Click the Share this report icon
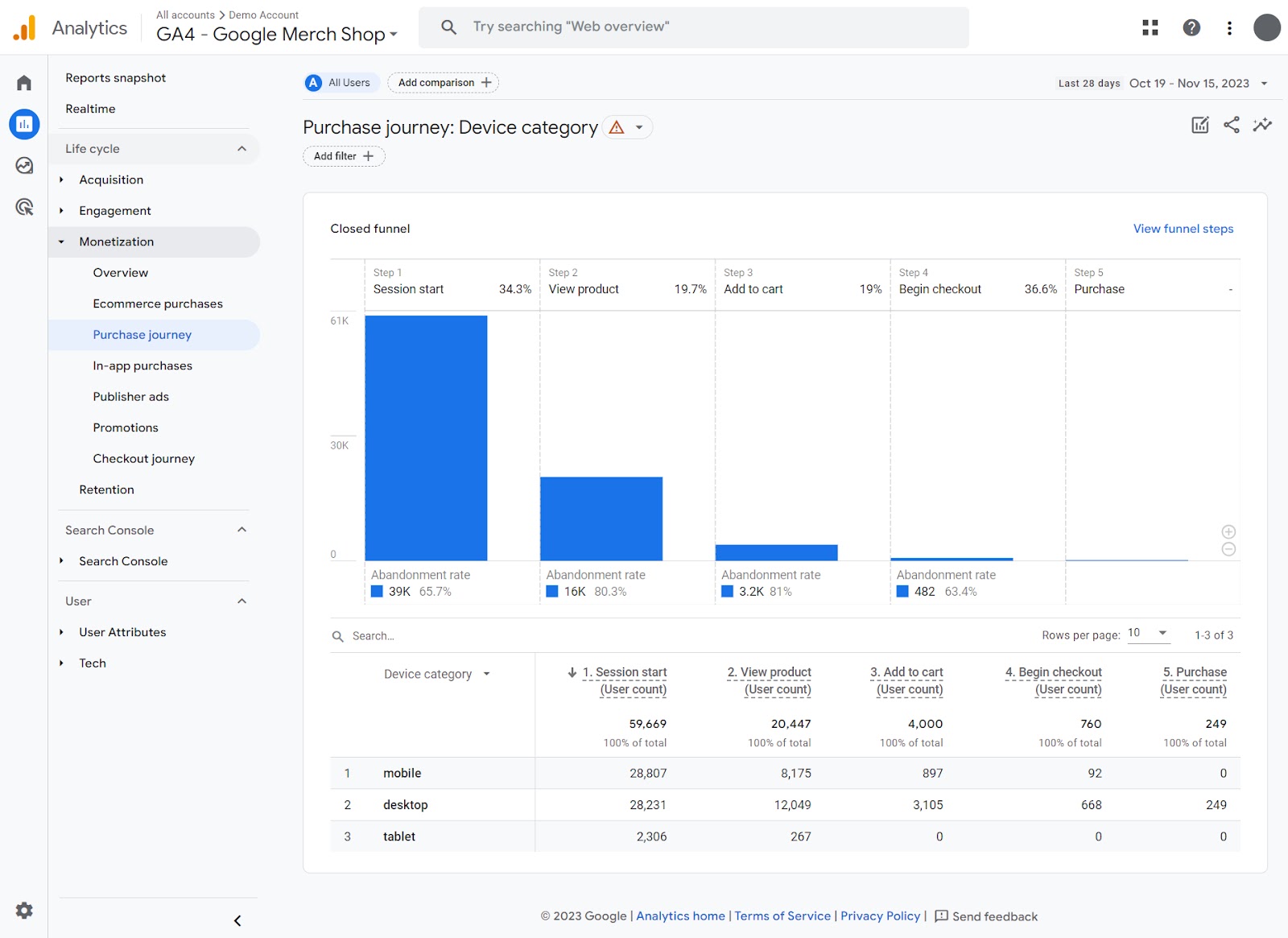1288x938 pixels. pyautogui.click(x=1231, y=125)
